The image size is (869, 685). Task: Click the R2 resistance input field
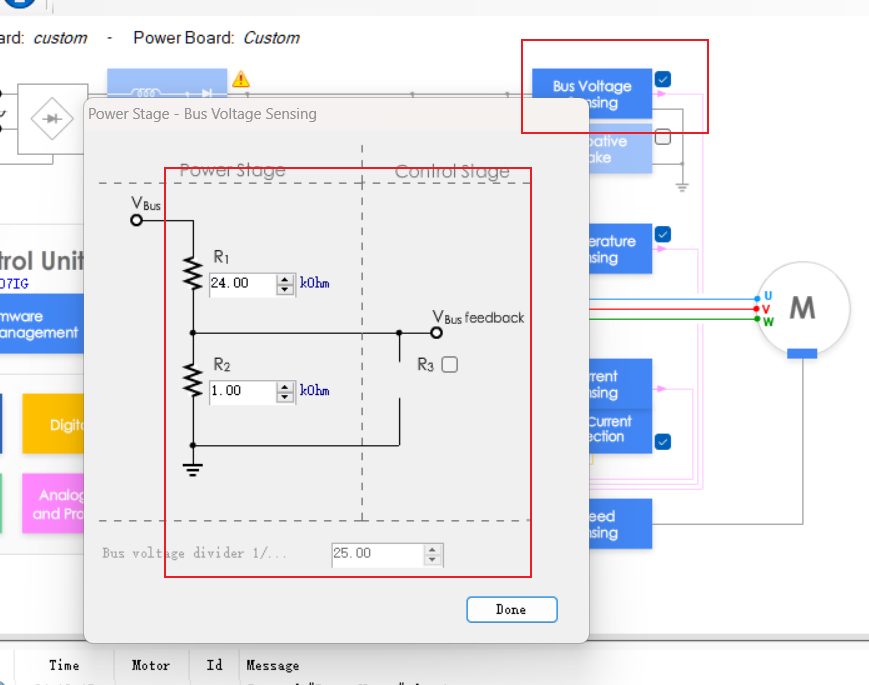(241, 391)
